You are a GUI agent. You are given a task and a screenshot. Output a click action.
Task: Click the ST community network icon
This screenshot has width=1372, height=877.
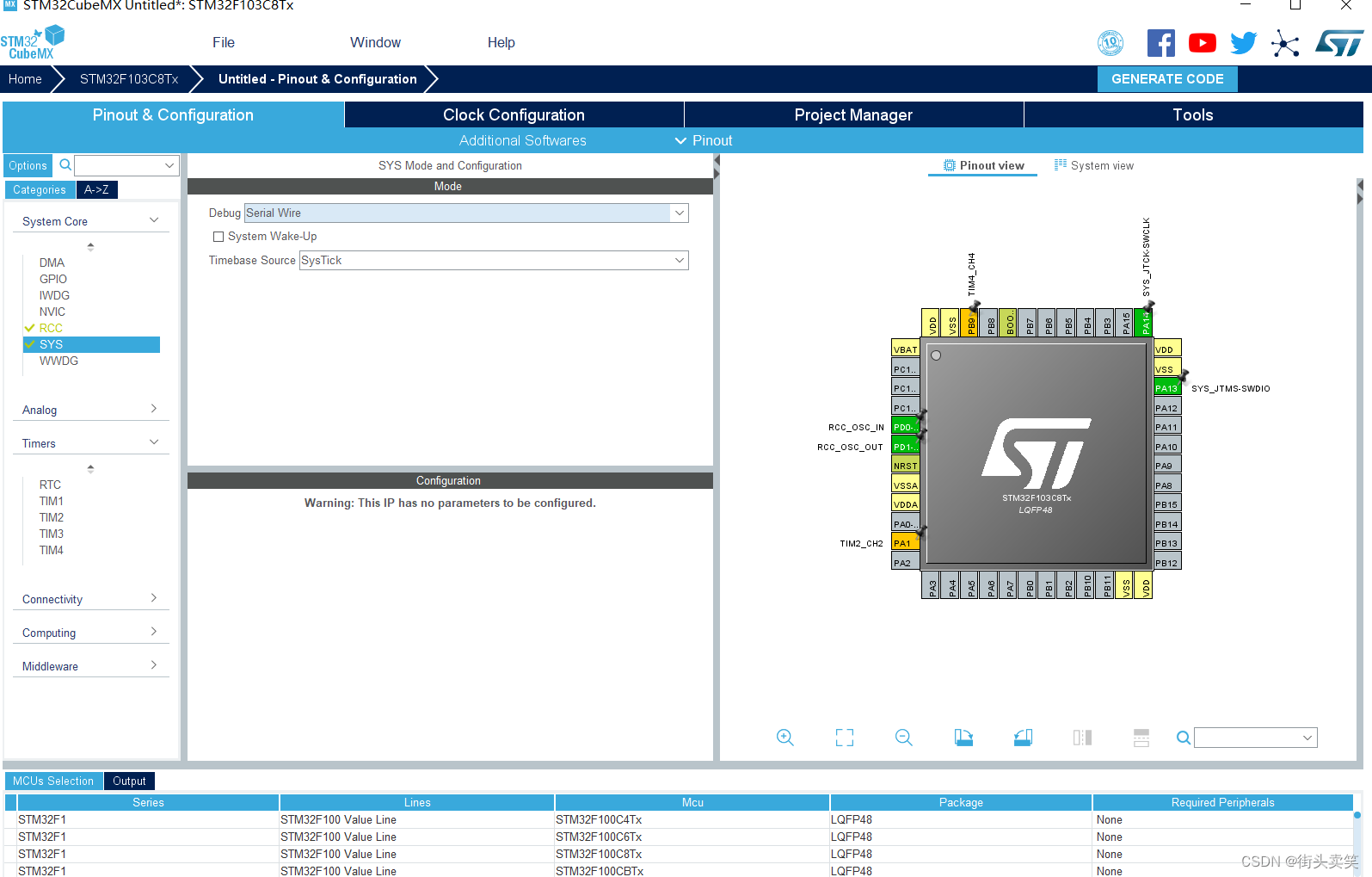(1285, 43)
